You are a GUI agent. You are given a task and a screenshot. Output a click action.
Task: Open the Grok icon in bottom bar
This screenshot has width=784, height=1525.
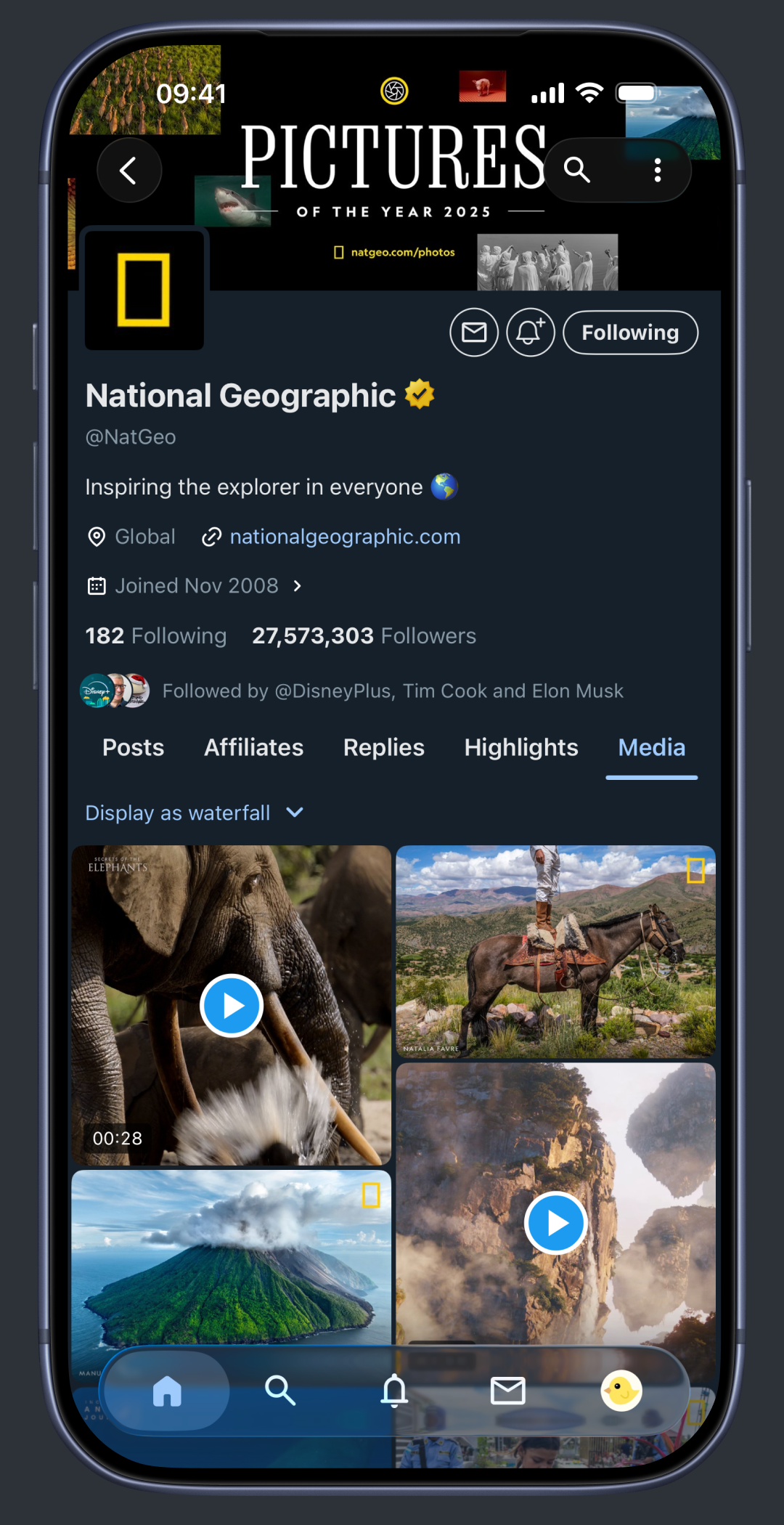tap(621, 1390)
